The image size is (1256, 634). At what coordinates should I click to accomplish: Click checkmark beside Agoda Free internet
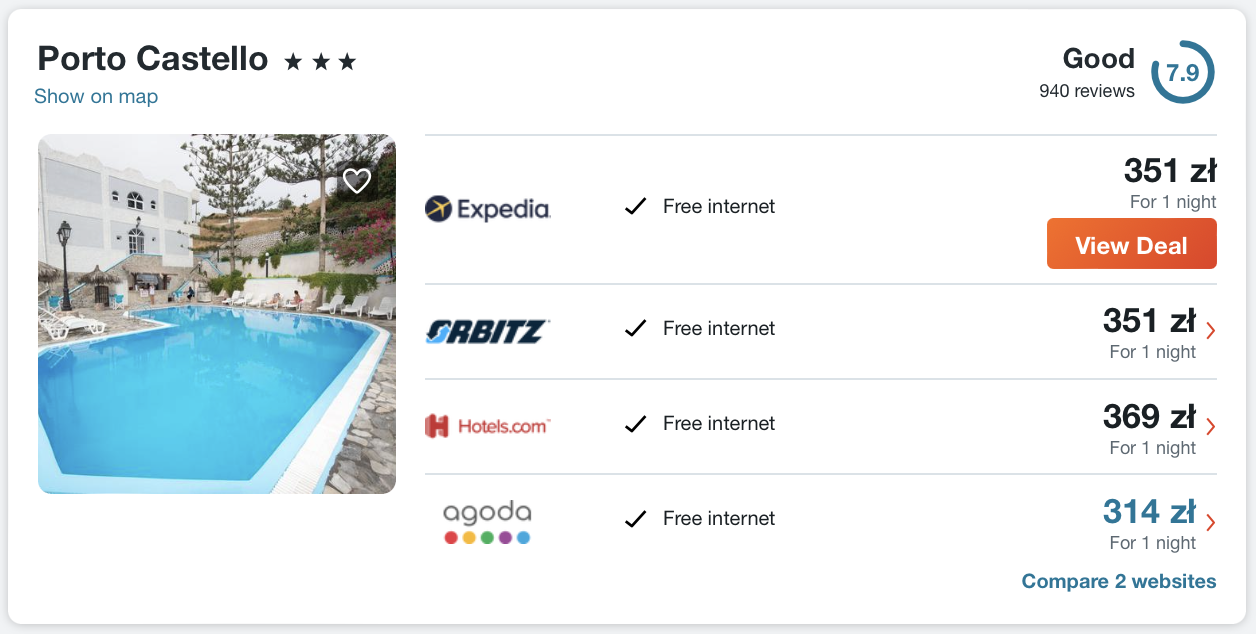tap(635, 519)
